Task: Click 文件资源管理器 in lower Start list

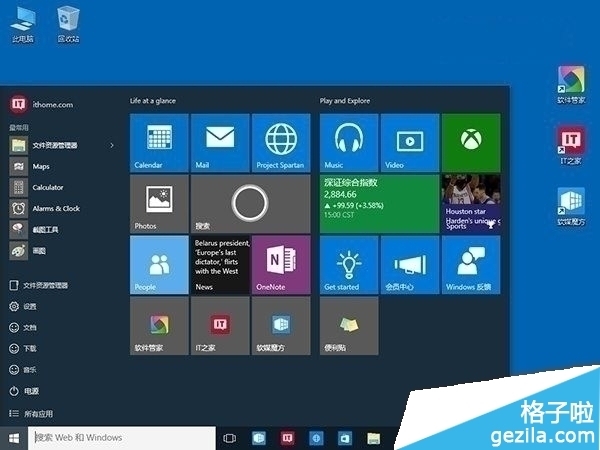Action: tap(39, 285)
